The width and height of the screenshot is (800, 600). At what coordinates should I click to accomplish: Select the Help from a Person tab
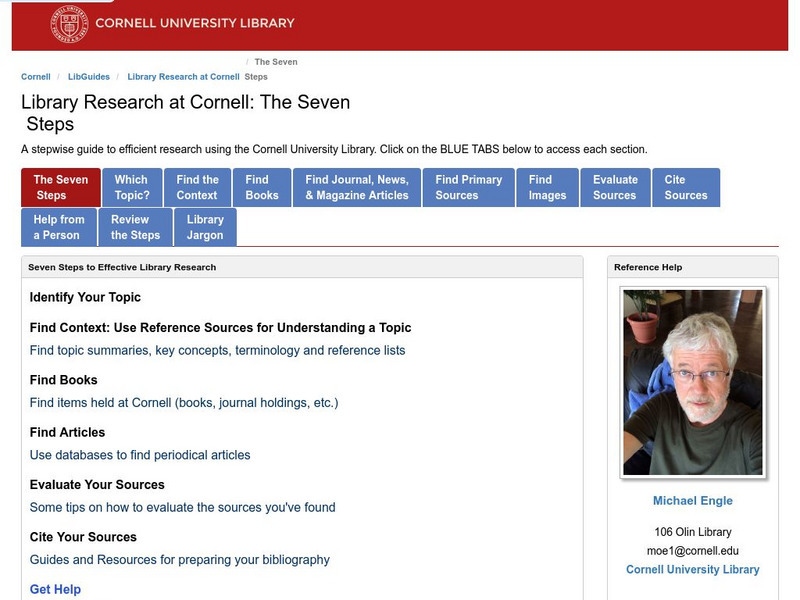click(x=57, y=227)
